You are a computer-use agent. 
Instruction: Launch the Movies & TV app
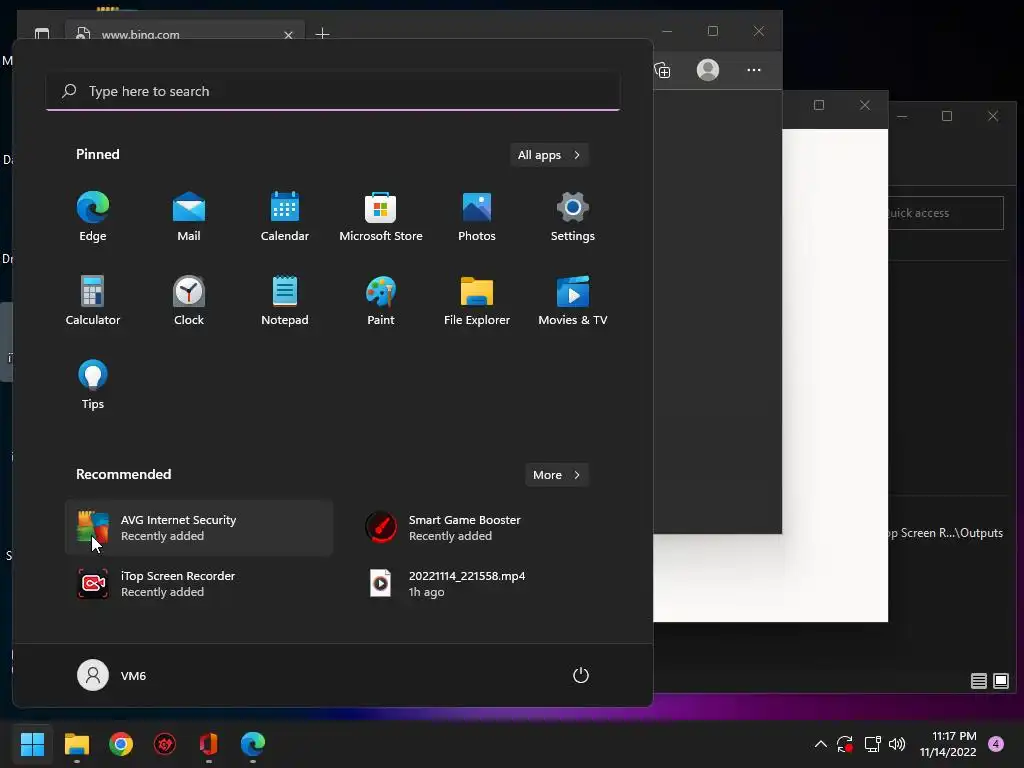point(573,300)
